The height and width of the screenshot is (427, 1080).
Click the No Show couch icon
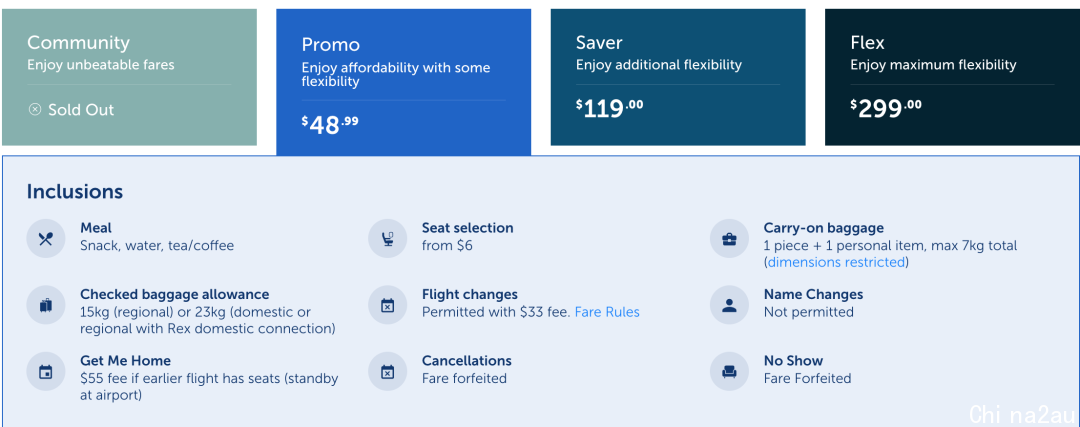(729, 372)
